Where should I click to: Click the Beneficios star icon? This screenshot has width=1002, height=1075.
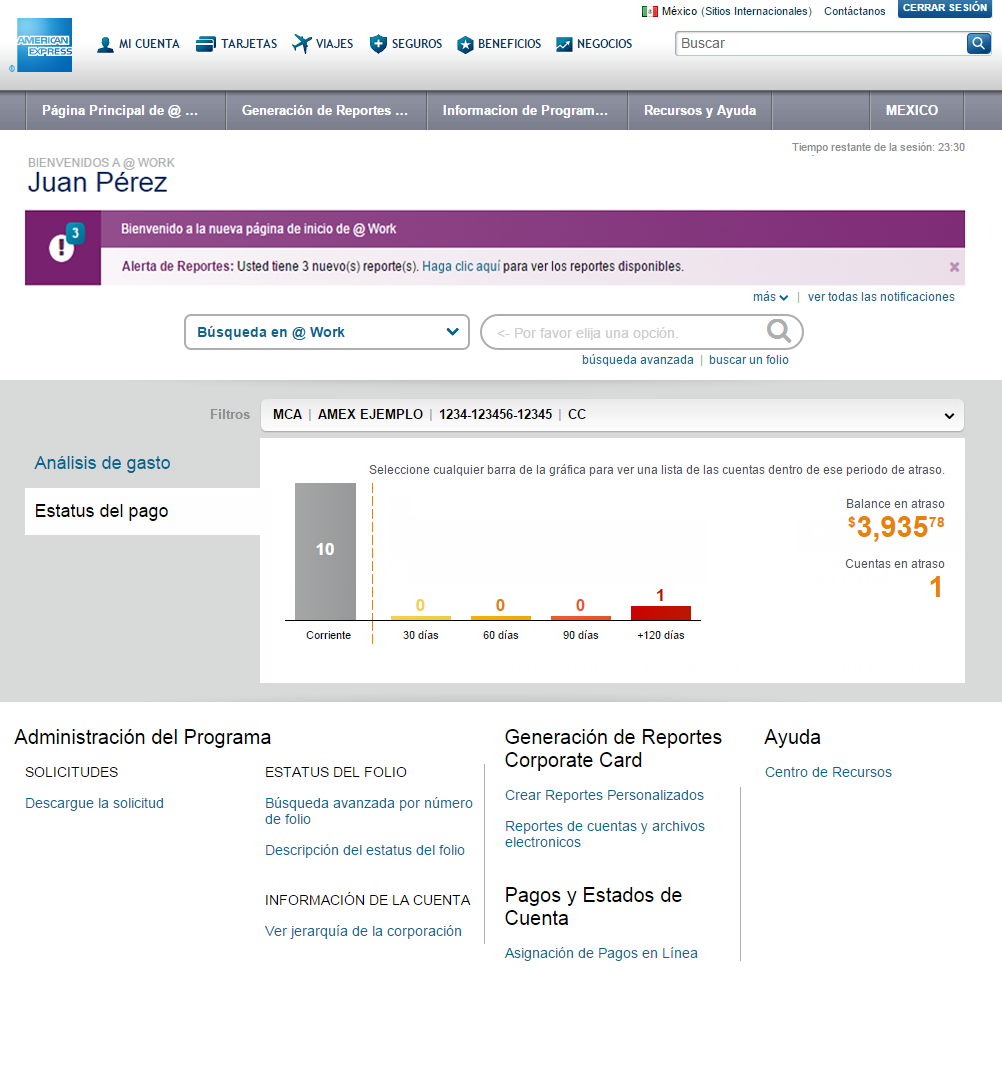coord(465,45)
